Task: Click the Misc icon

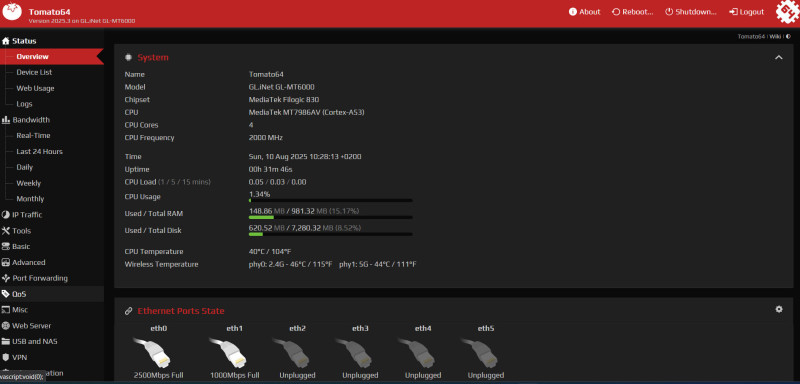Action: [x=6, y=310]
